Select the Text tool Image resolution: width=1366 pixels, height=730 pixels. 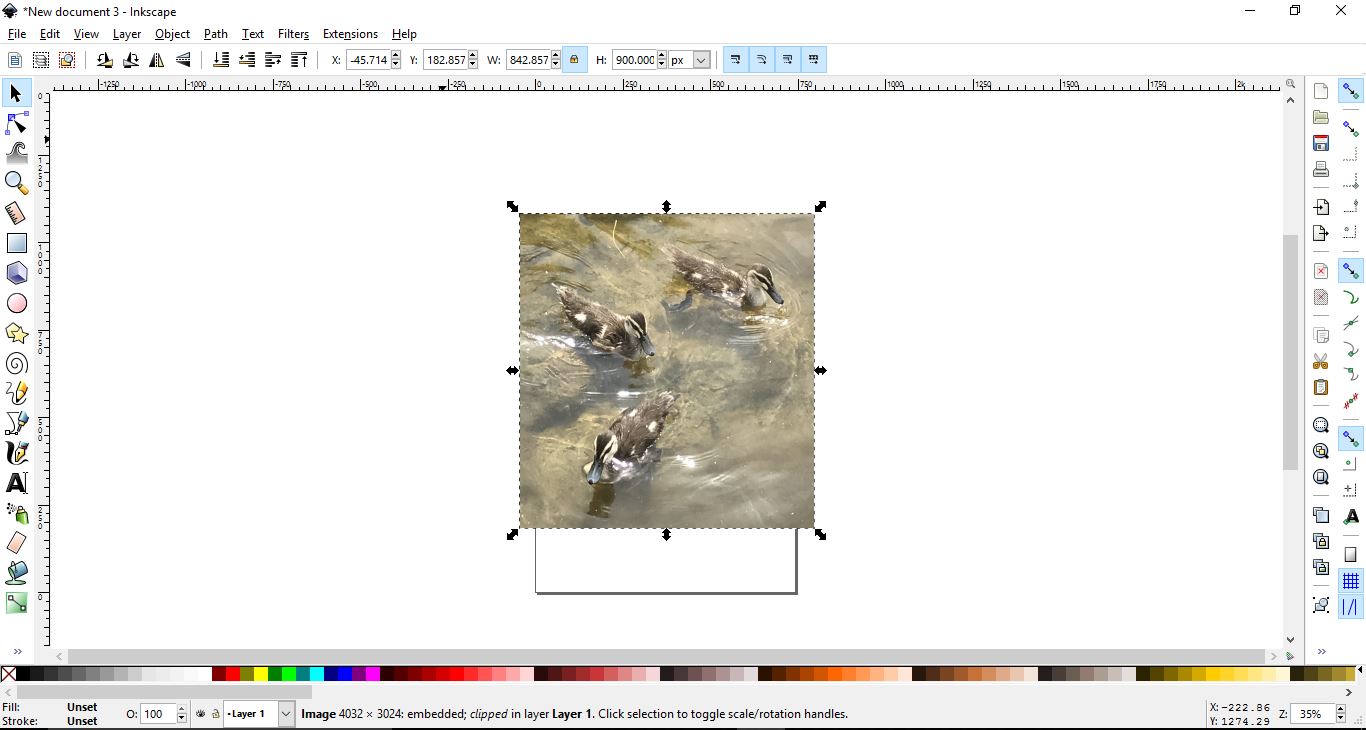[x=16, y=483]
